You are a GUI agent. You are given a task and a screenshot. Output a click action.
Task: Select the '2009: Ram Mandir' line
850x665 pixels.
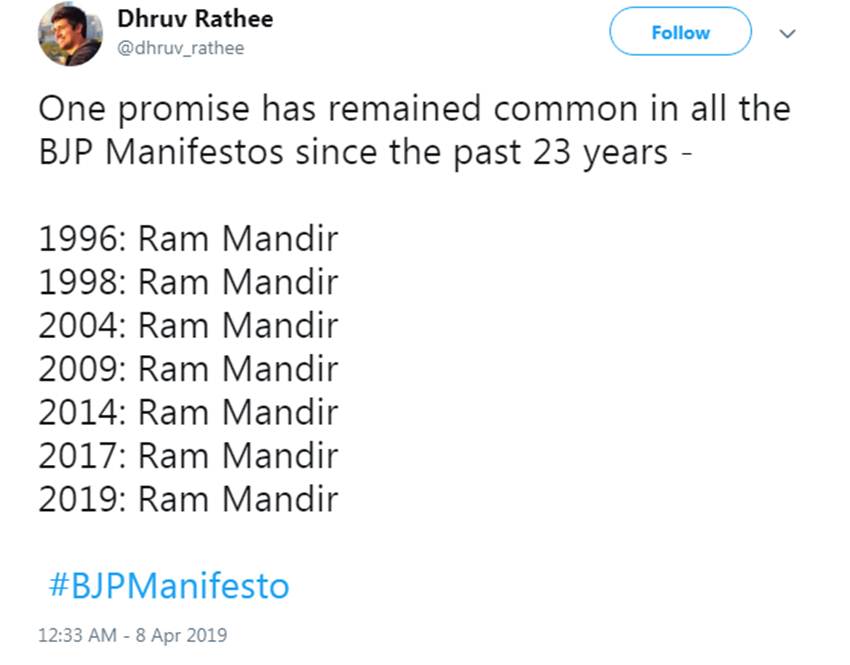(x=188, y=369)
